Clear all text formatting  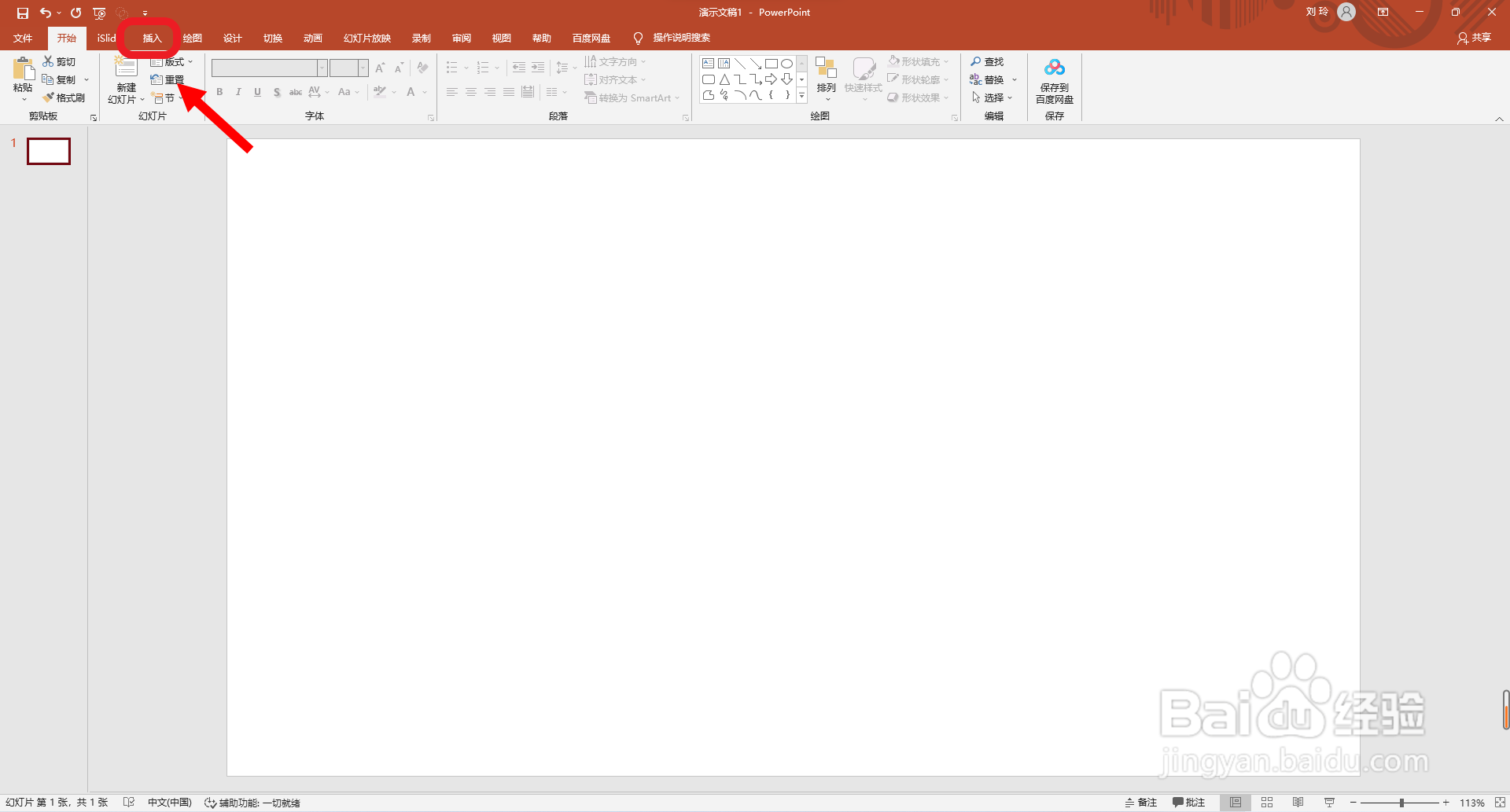tap(423, 68)
